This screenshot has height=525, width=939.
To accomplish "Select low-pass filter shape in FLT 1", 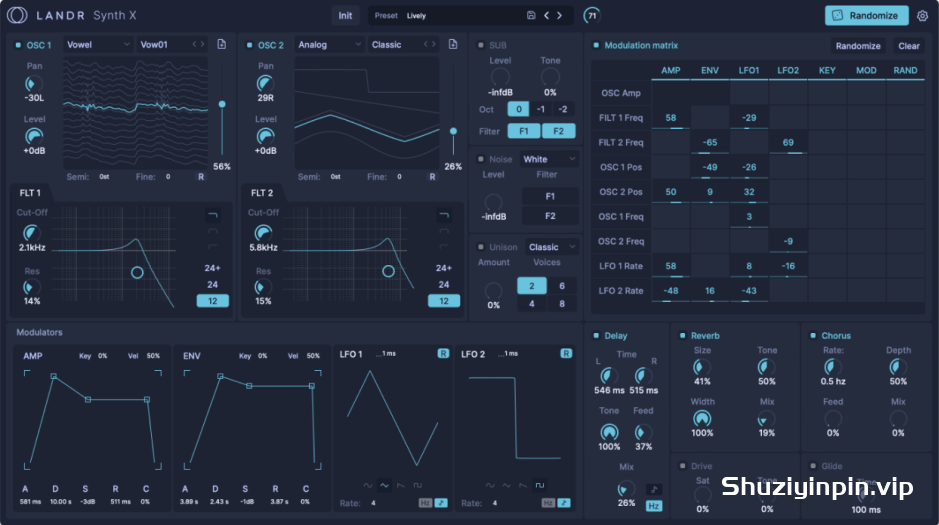I will (213, 214).
